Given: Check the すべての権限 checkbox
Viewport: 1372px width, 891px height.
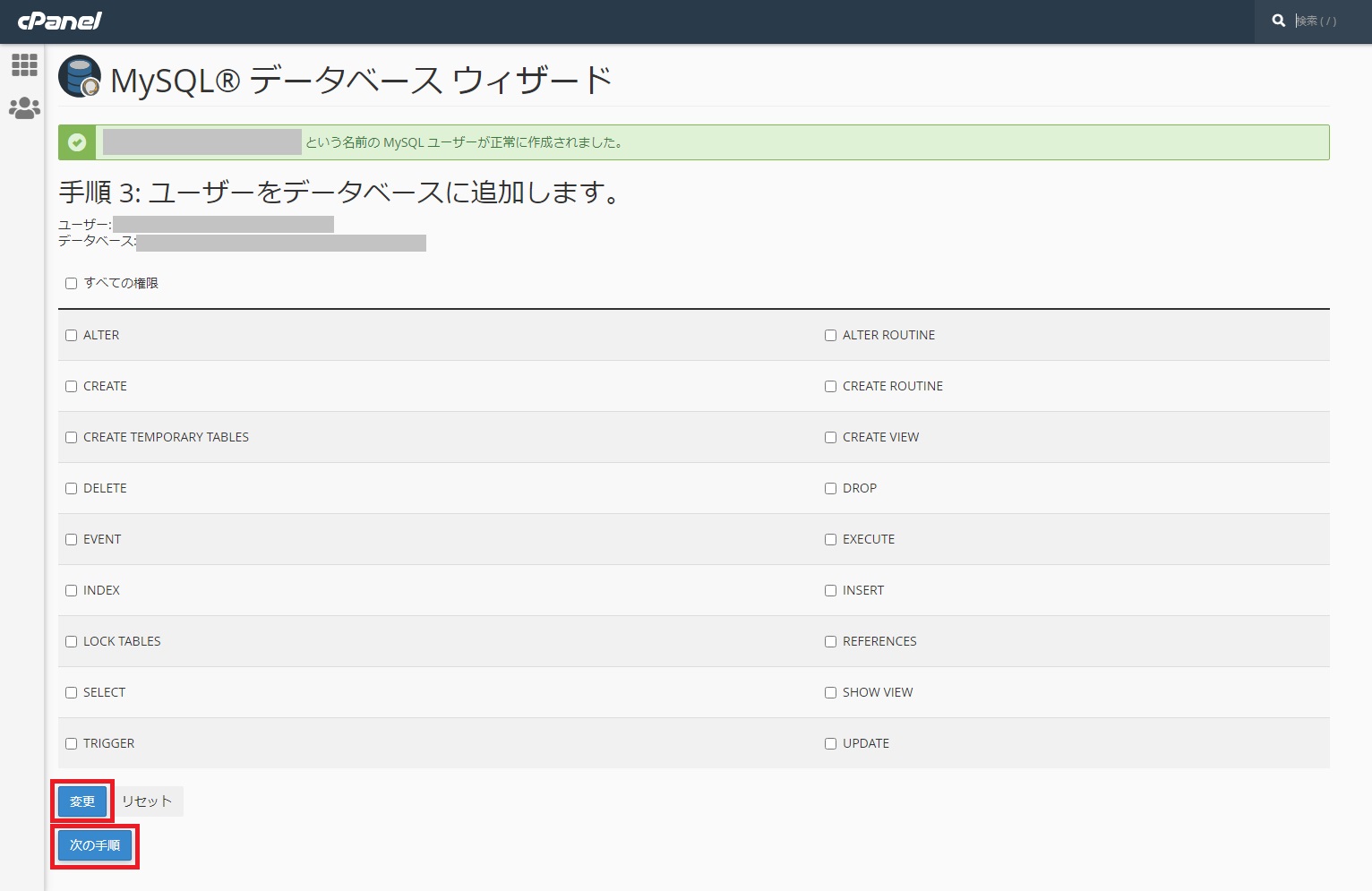Looking at the screenshot, I should click(x=71, y=283).
